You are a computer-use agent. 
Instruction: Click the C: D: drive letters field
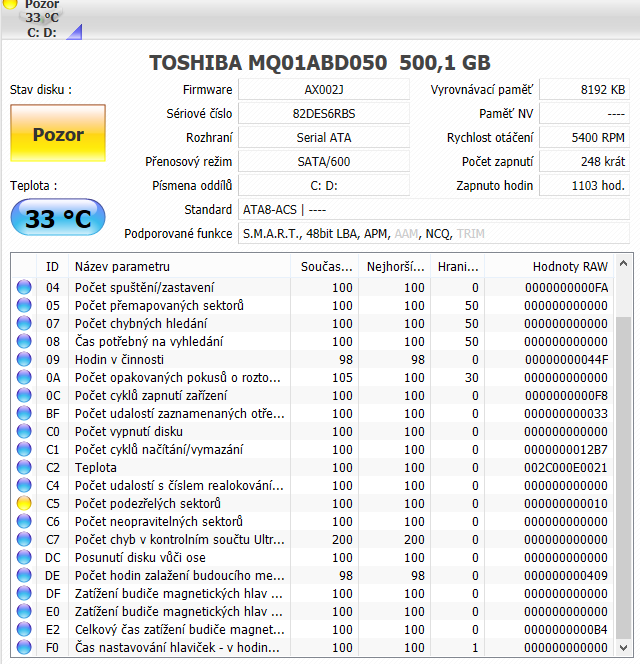coord(324,185)
